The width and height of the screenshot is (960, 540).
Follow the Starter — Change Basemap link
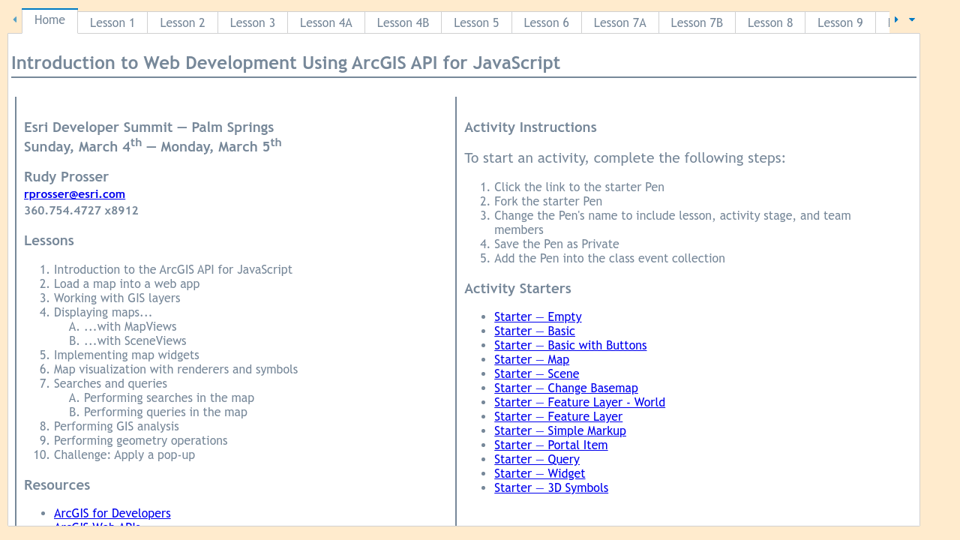(565, 388)
